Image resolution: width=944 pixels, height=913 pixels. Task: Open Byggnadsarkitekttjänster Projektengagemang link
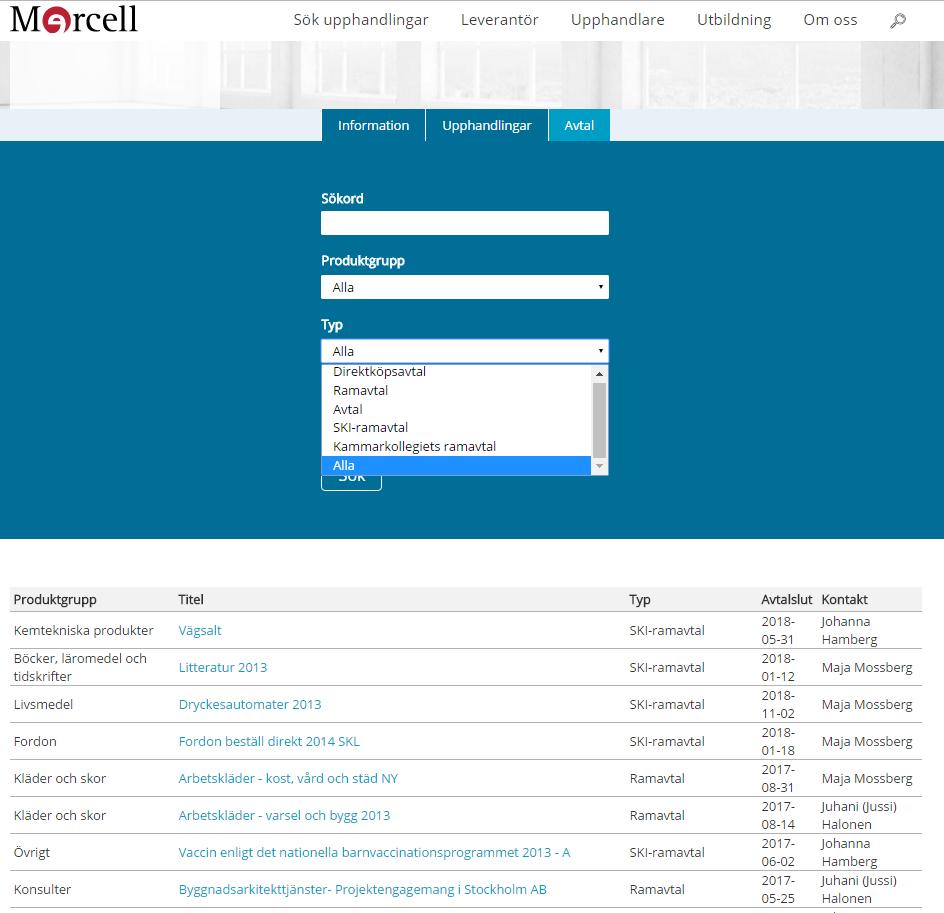pyautogui.click(x=362, y=890)
